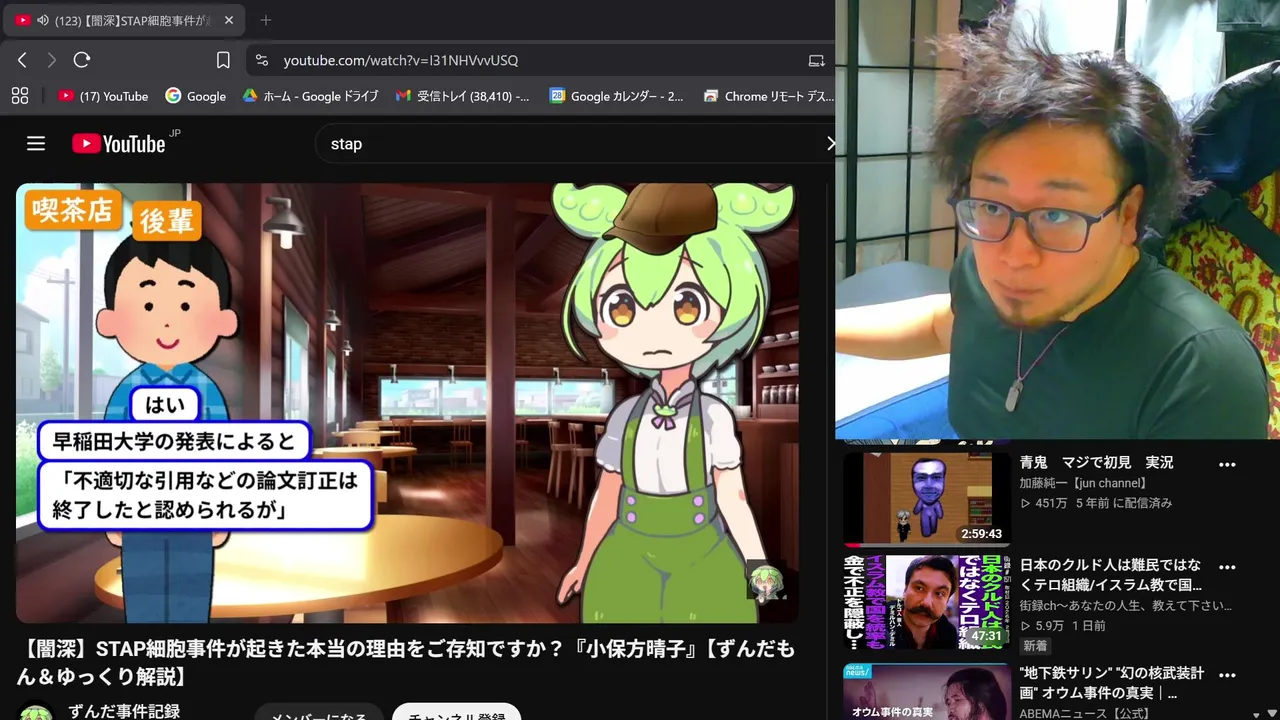Screen dimensions: 1280x720
Task: Click the ずんだ事件記録 channel name
Action: point(124,711)
